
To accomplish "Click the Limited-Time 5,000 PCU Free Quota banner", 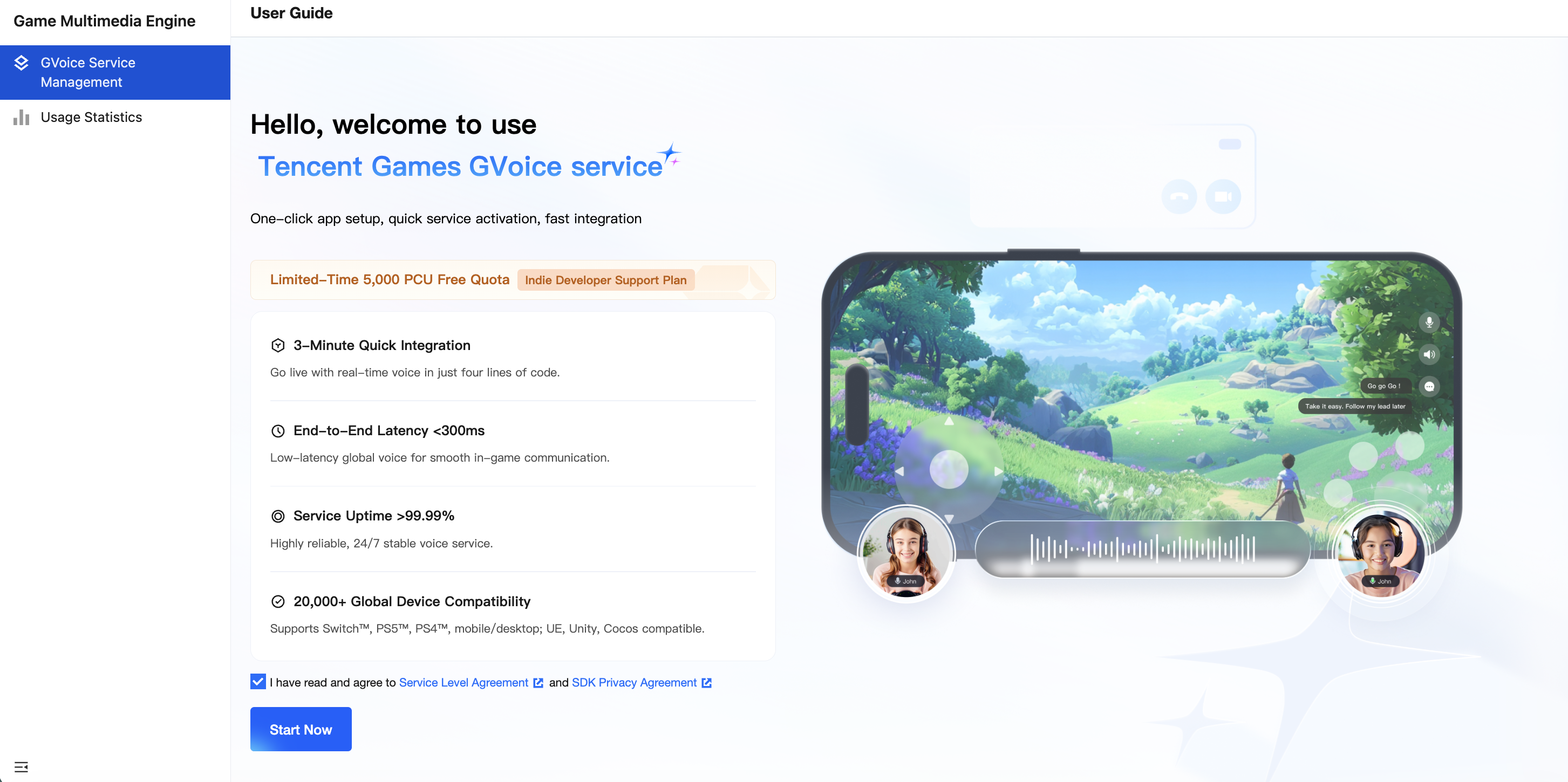I will pyautogui.click(x=390, y=280).
